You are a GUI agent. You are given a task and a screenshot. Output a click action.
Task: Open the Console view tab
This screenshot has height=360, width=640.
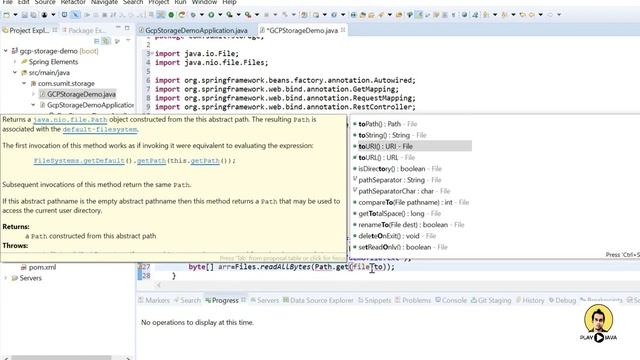pyautogui.click(x=451, y=300)
